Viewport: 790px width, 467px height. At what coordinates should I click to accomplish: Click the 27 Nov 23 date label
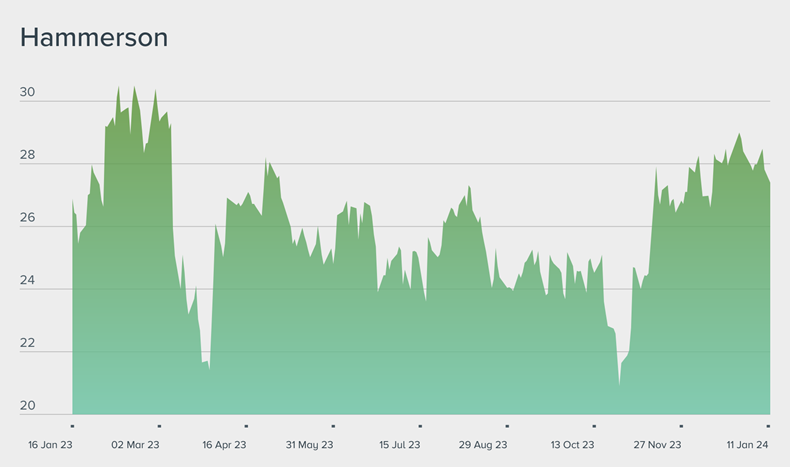pos(657,445)
